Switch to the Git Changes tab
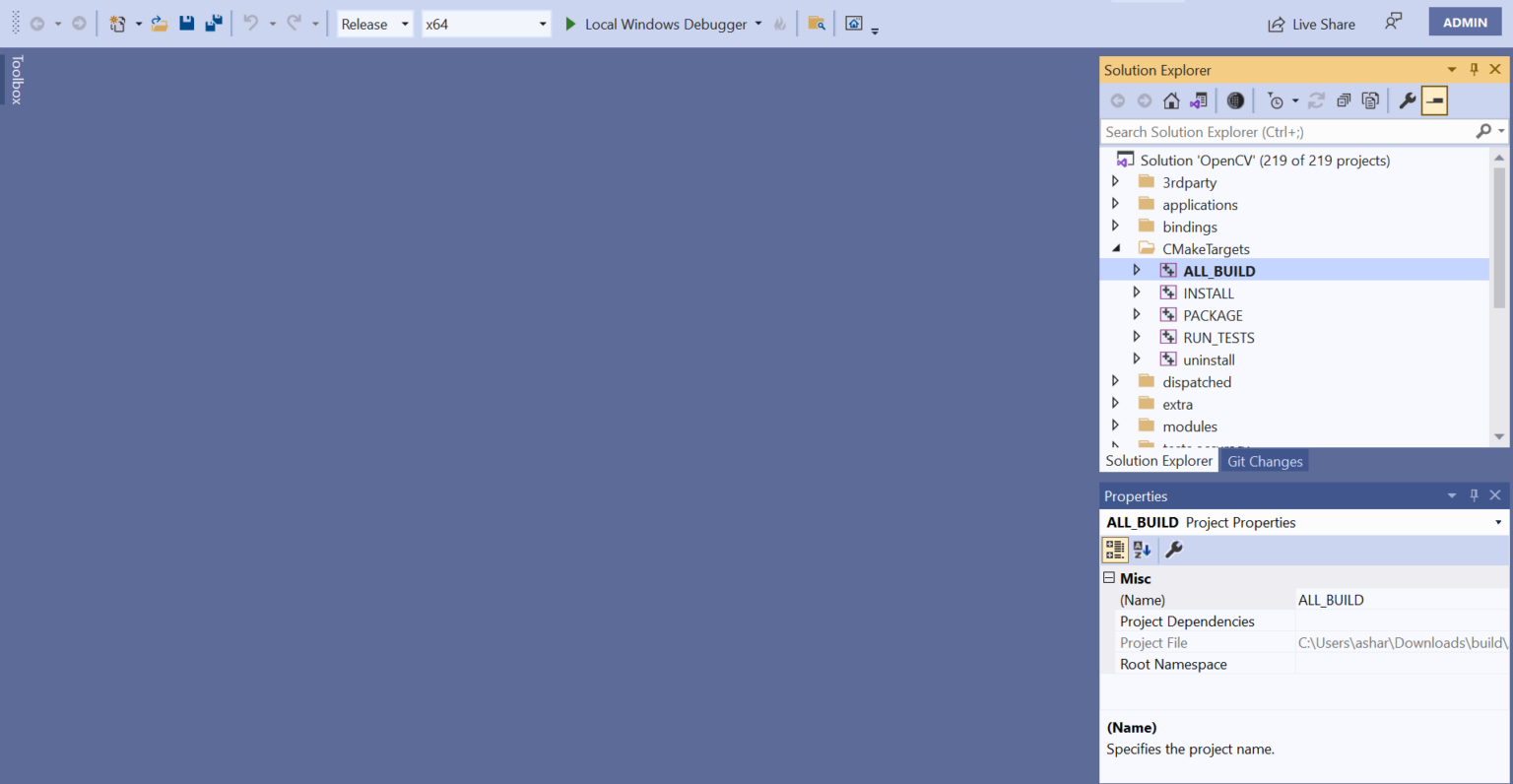The image size is (1513, 784). (1264, 460)
